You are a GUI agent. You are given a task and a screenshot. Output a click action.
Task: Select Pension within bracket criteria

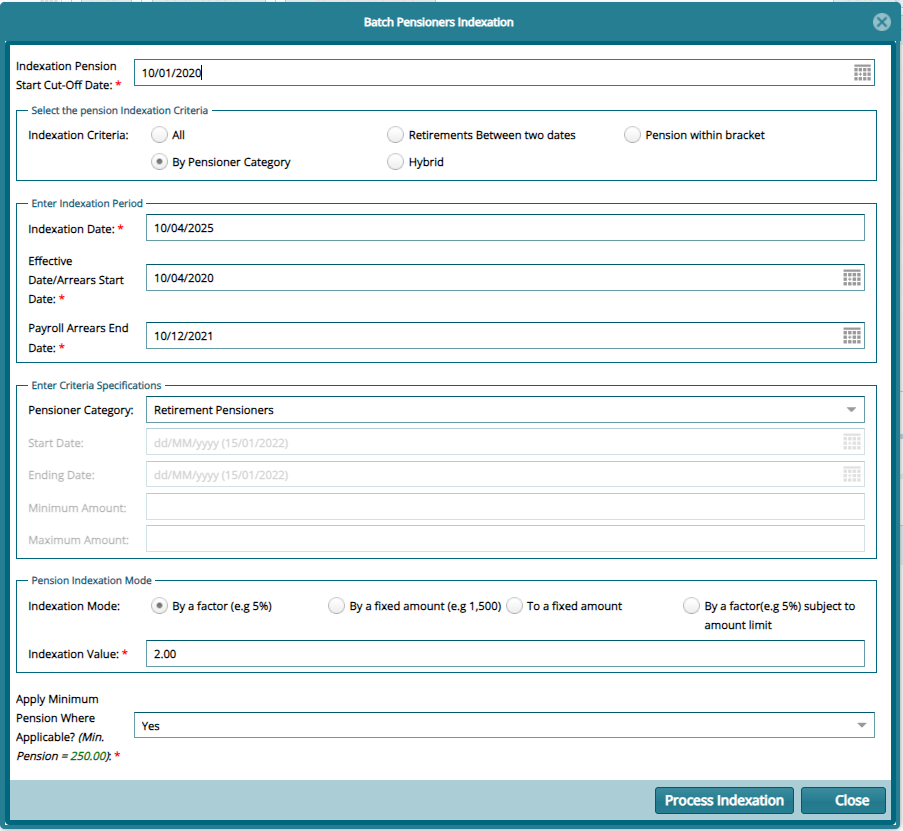(631, 134)
